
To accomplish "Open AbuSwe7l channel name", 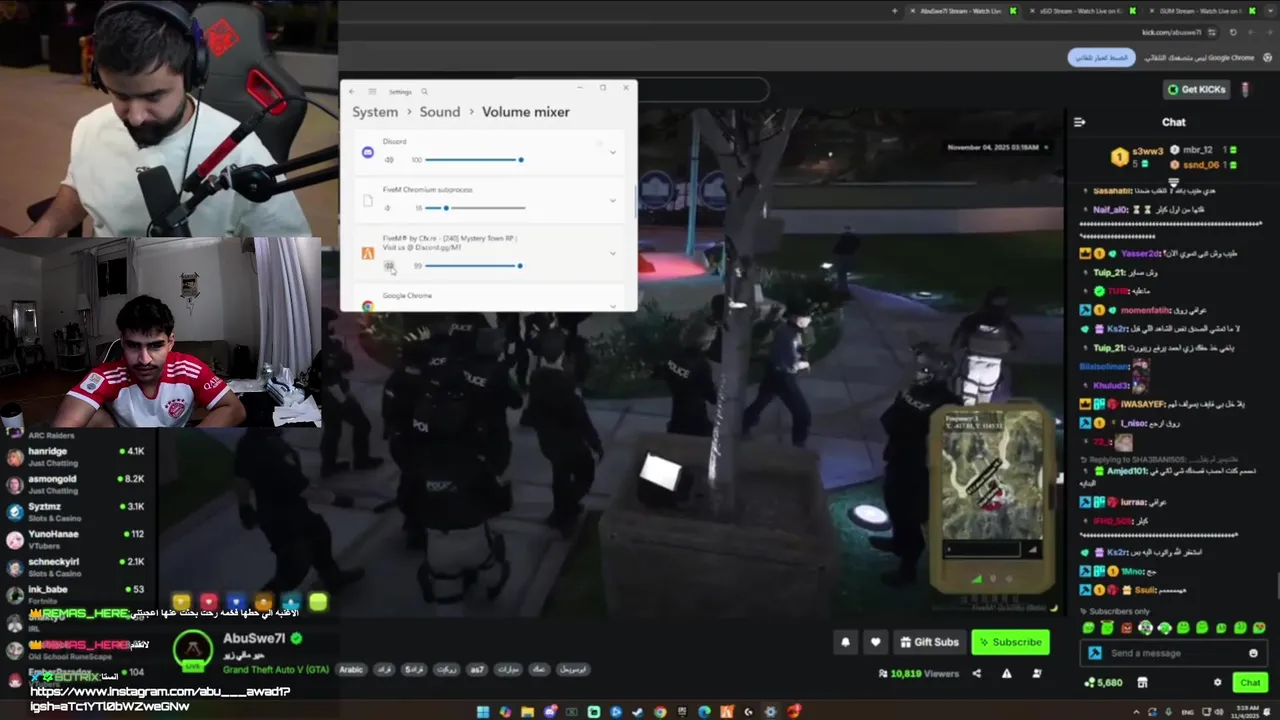I will [255, 638].
